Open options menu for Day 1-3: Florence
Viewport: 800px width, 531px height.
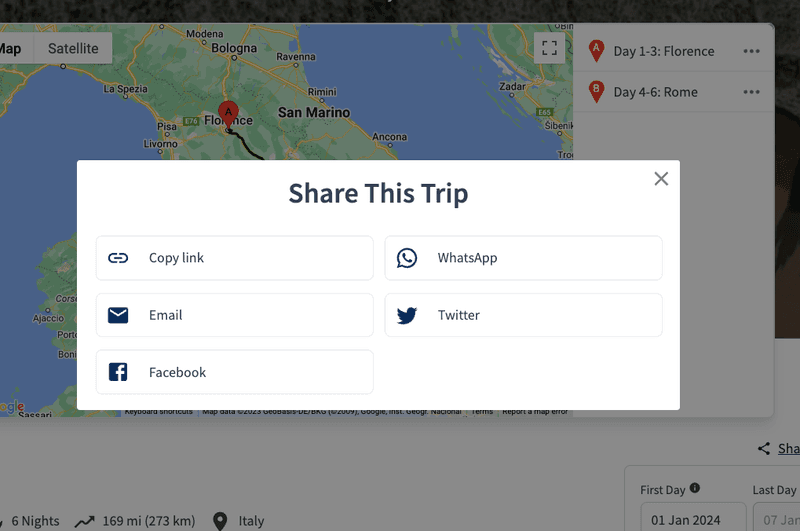coord(751,51)
